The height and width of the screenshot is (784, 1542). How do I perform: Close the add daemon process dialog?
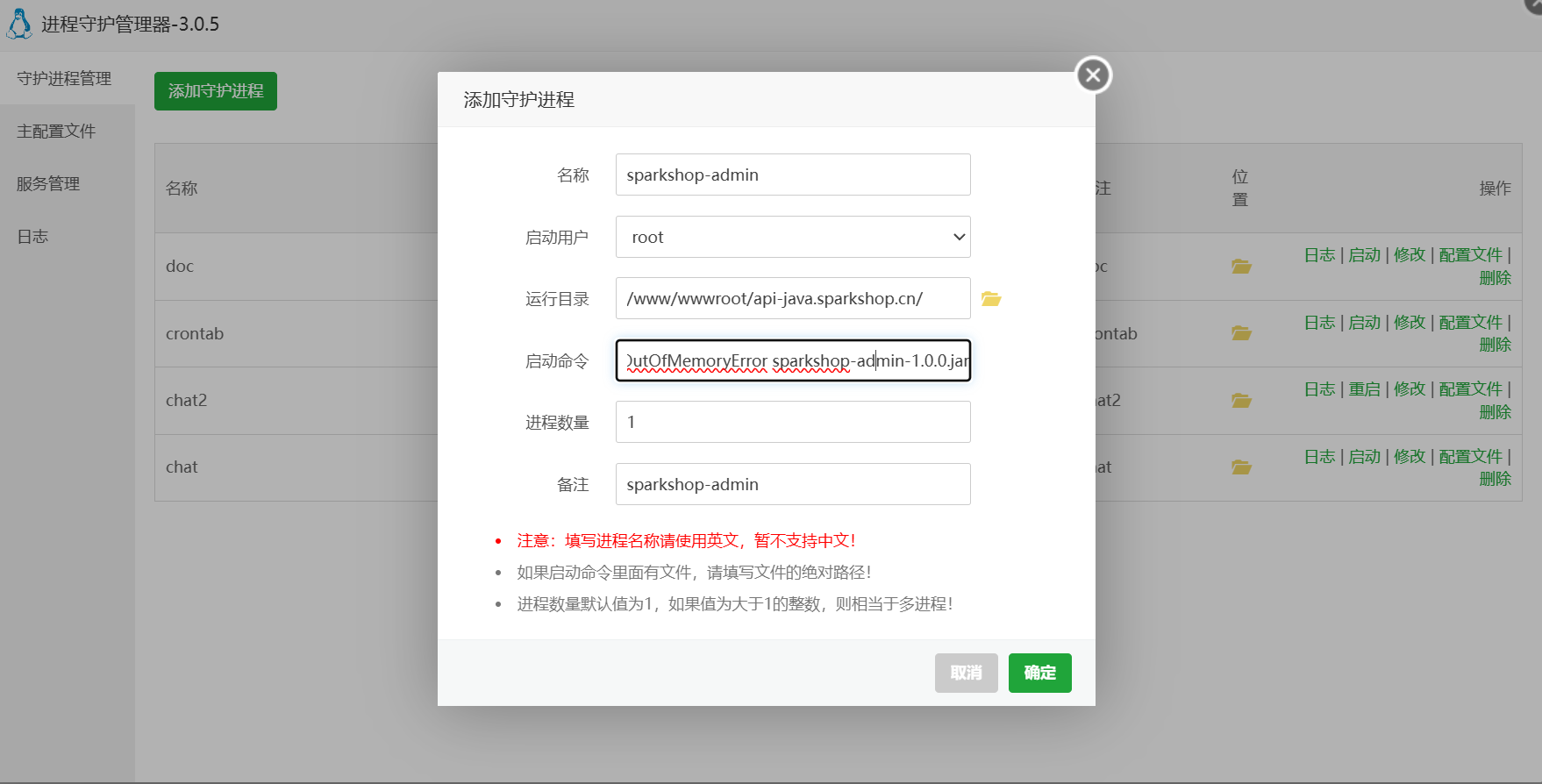1093,75
